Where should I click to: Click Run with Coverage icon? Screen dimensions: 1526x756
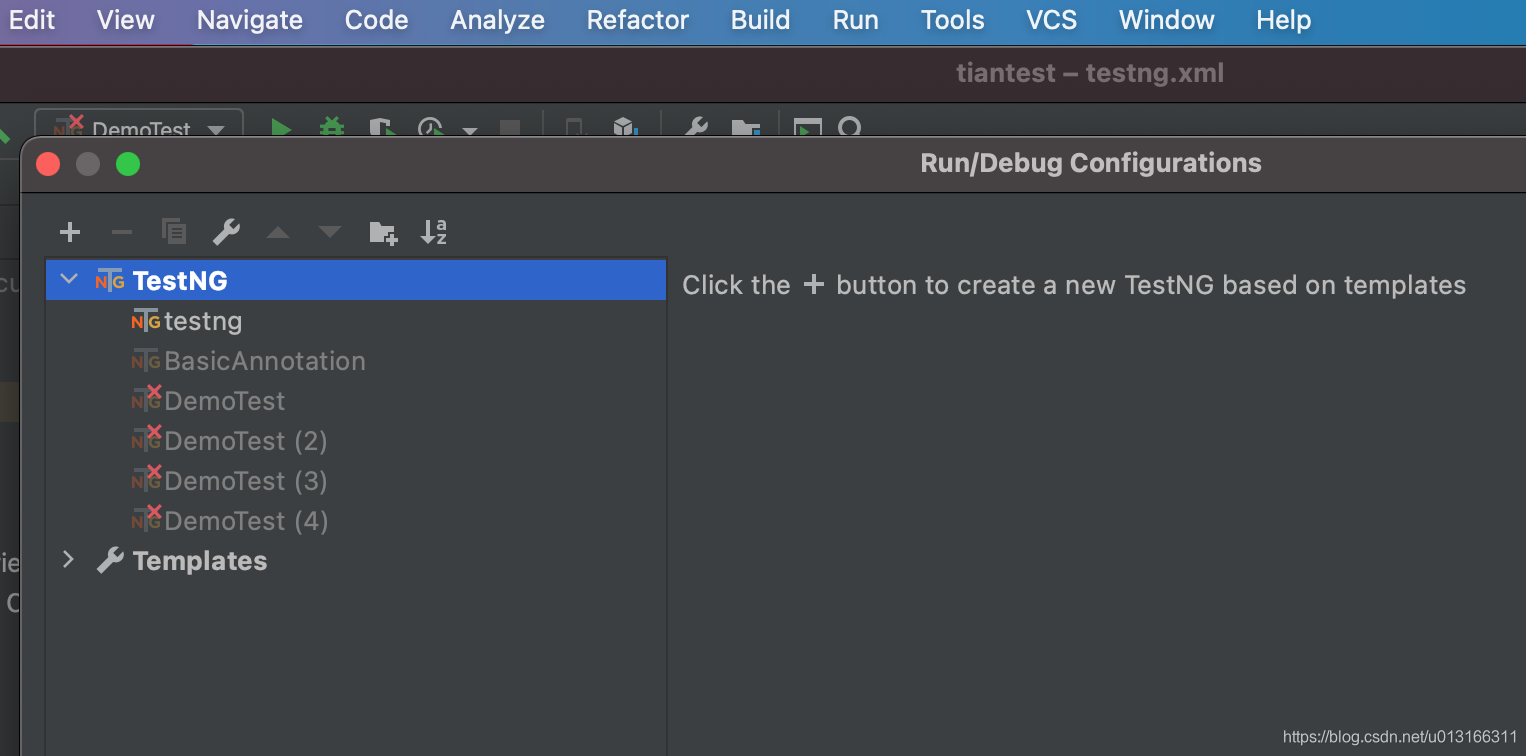pyautogui.click(x=382, y=128)
